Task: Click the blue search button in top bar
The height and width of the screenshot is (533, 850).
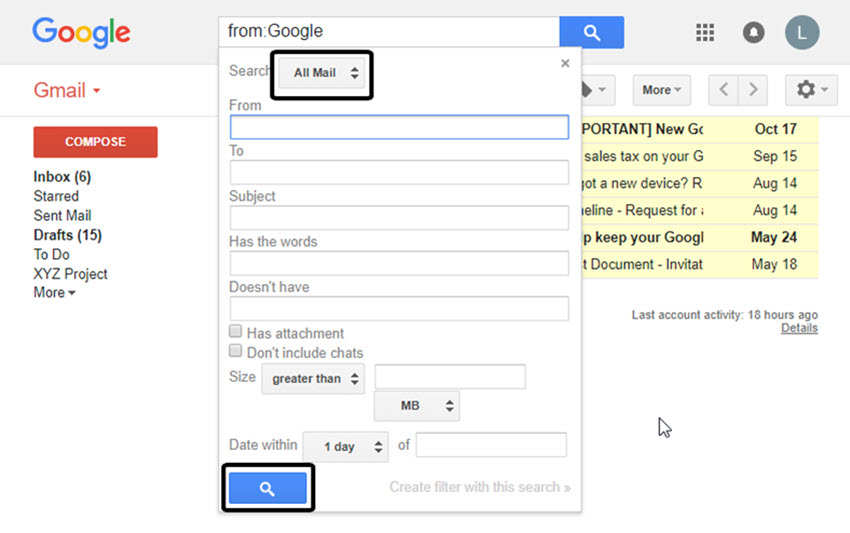Action: click(591, 33)
